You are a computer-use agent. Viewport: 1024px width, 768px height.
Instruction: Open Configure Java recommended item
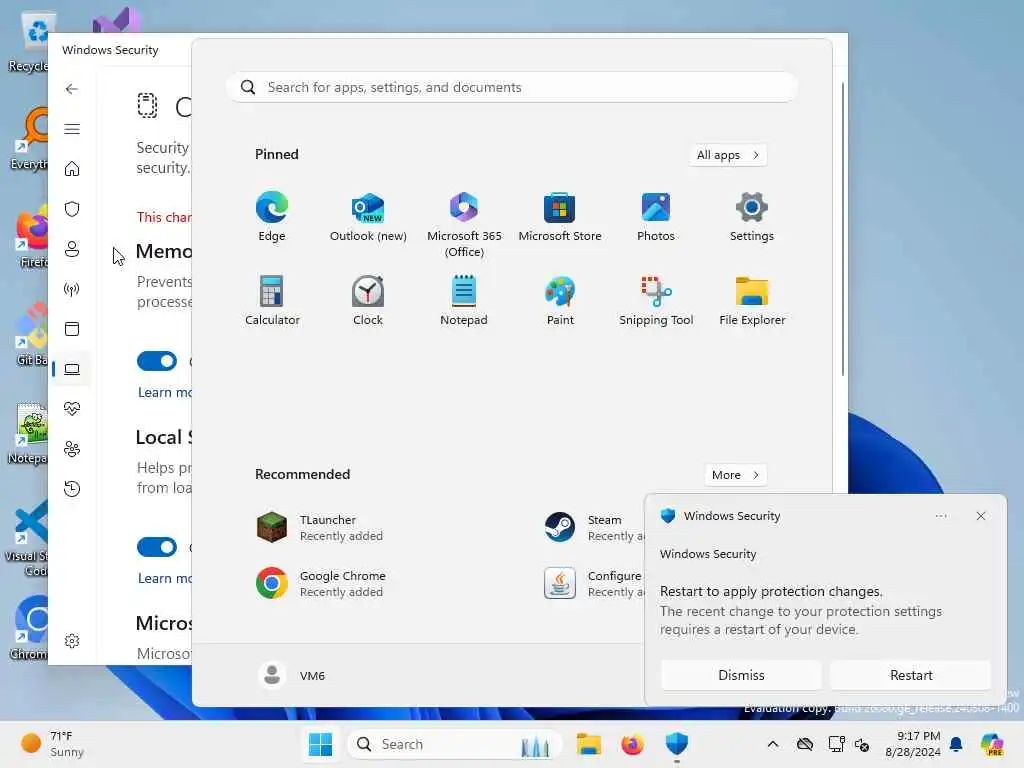pos(593,583)
